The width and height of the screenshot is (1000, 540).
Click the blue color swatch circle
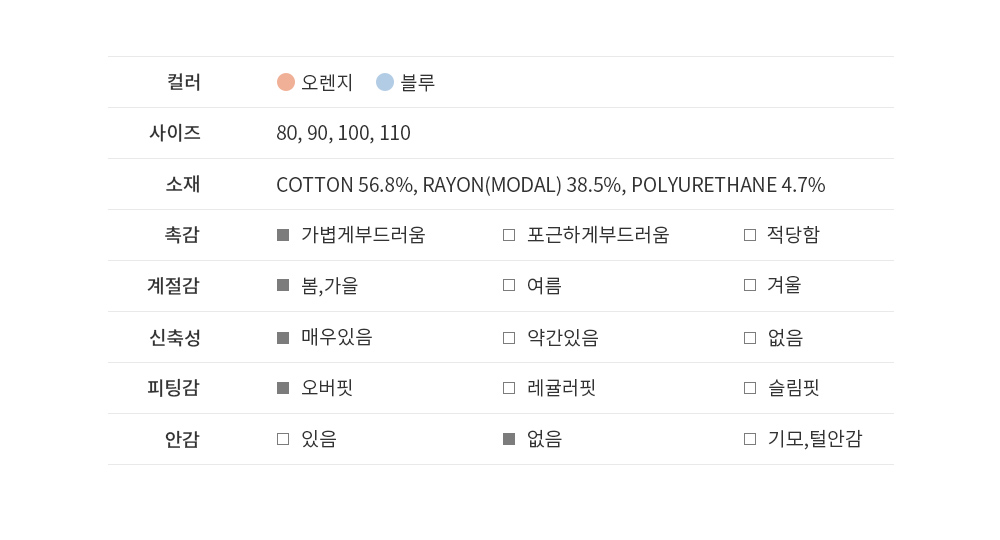tap(385, 82)
